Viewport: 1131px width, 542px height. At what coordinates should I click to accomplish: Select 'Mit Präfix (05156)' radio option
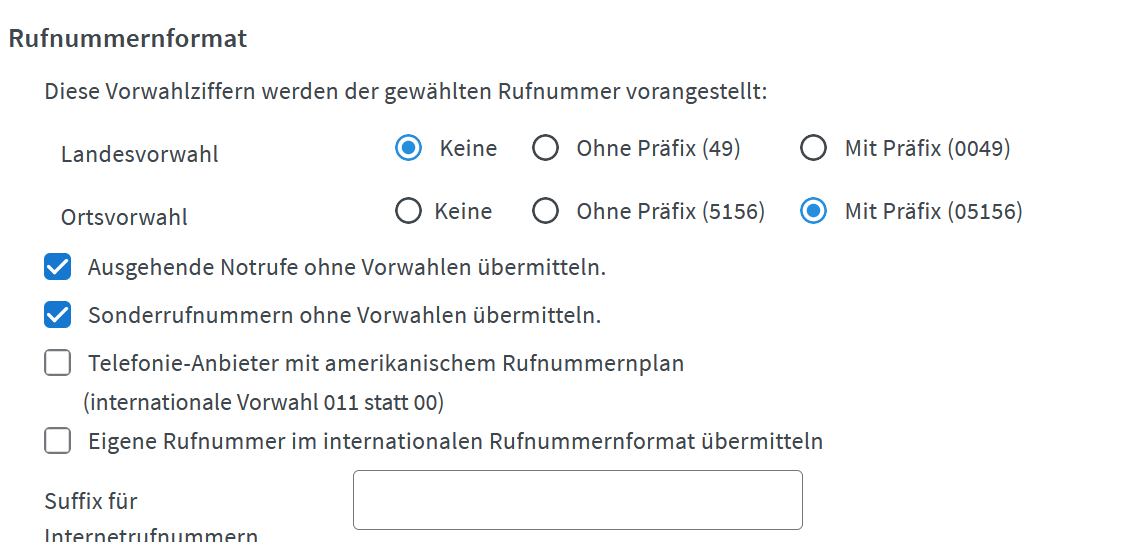click(x=814, y=211)
